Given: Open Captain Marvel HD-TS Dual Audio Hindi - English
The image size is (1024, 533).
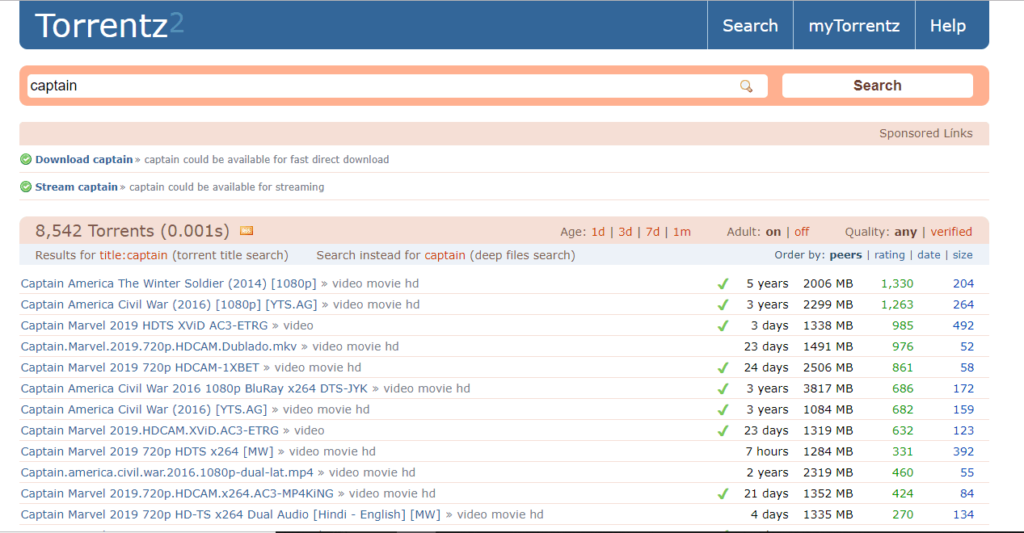Looking at the screenshot, I should (x=231, y=514).
